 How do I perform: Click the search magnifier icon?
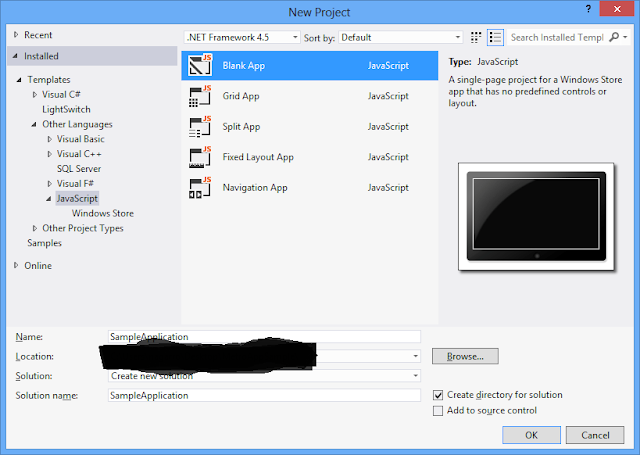tap(613, 37)
